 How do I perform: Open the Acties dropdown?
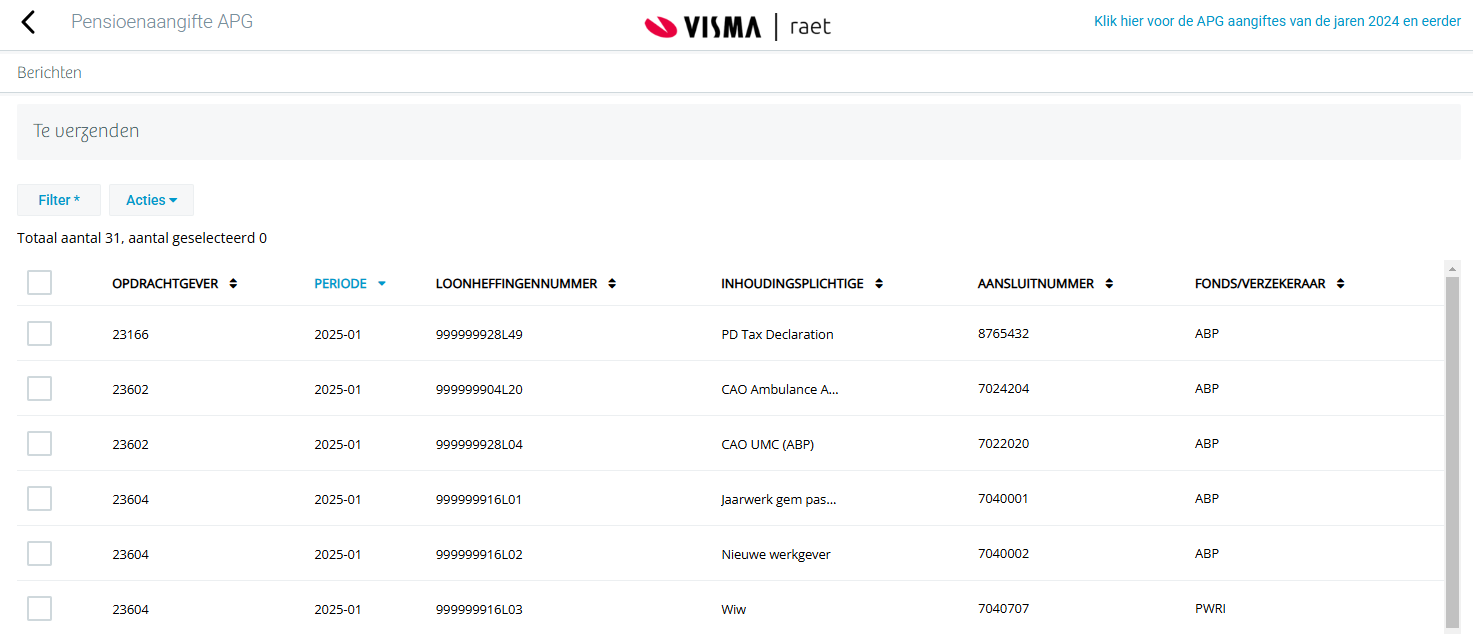(x=151, y=199)
